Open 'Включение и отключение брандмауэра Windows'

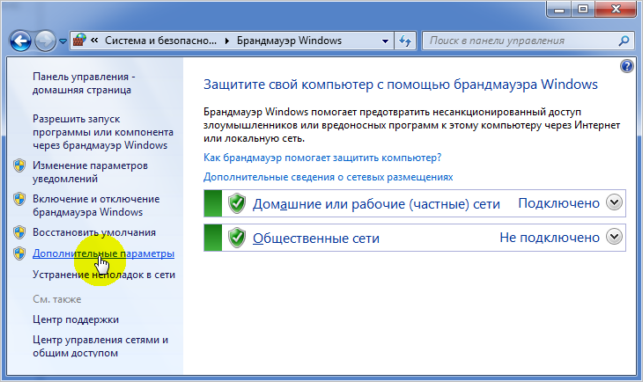[x=96, y=205]
